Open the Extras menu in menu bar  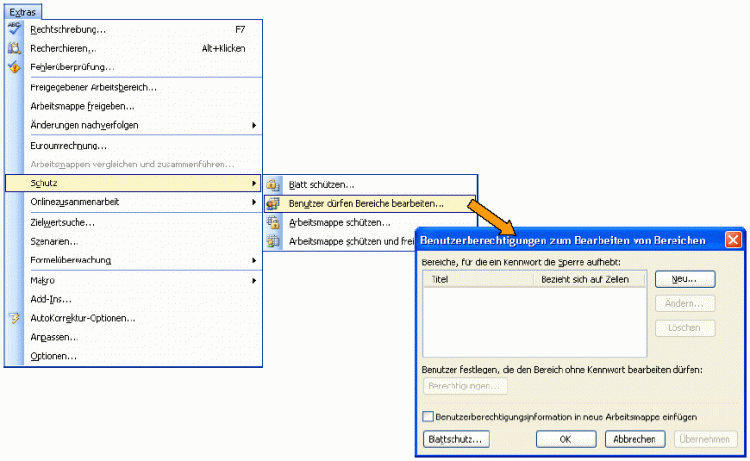pyautogui.click(x=21, y=9)
